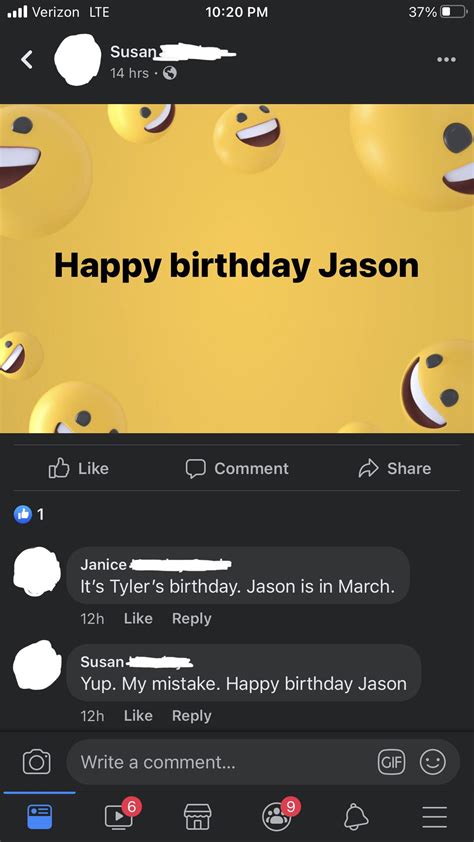The image size is (474, 842).
Task: Open the Watch video tab
Action: click(x=121, y=814)
